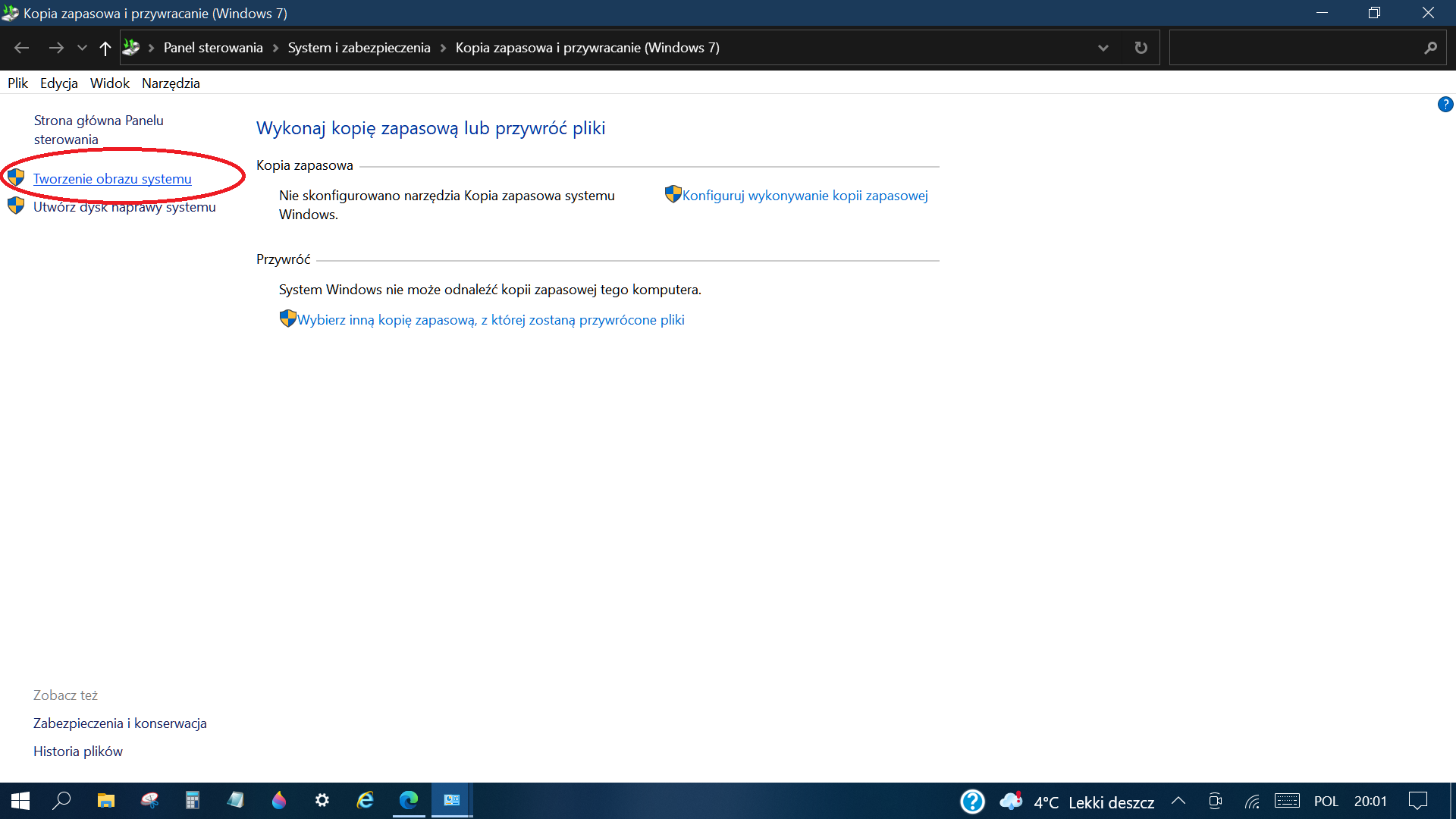Open the Narzędzia menu
1456x819 pixels.
(171, 83)
